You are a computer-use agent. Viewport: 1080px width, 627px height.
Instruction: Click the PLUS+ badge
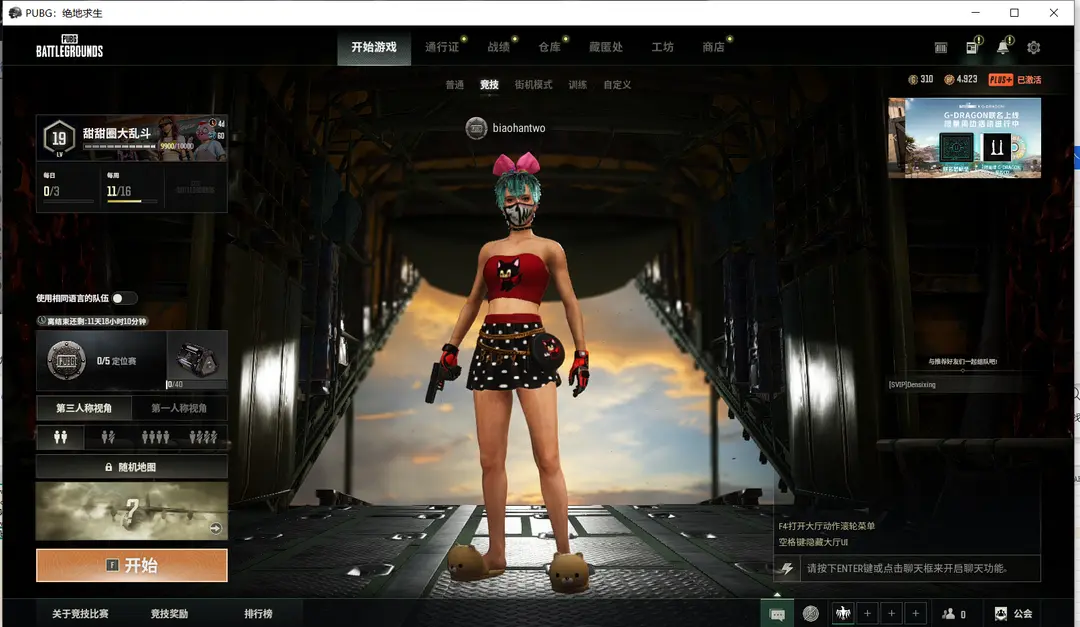point(1000,80)
